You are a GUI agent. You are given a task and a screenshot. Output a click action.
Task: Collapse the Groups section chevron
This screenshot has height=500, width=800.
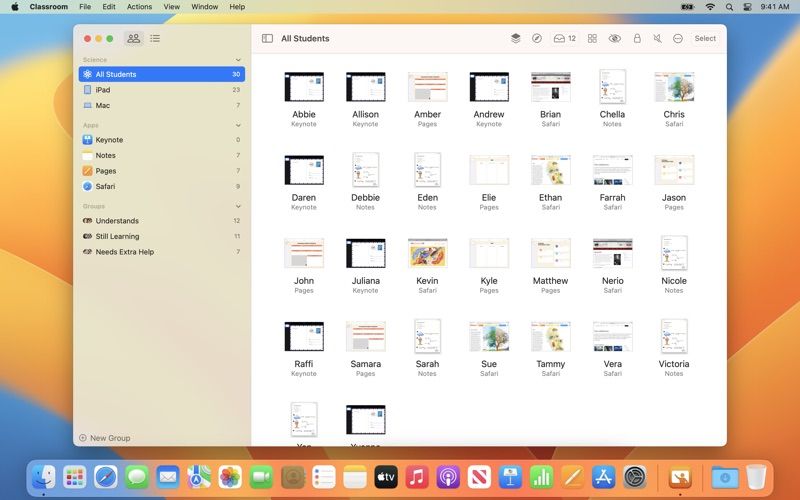(x=238, y=206)
